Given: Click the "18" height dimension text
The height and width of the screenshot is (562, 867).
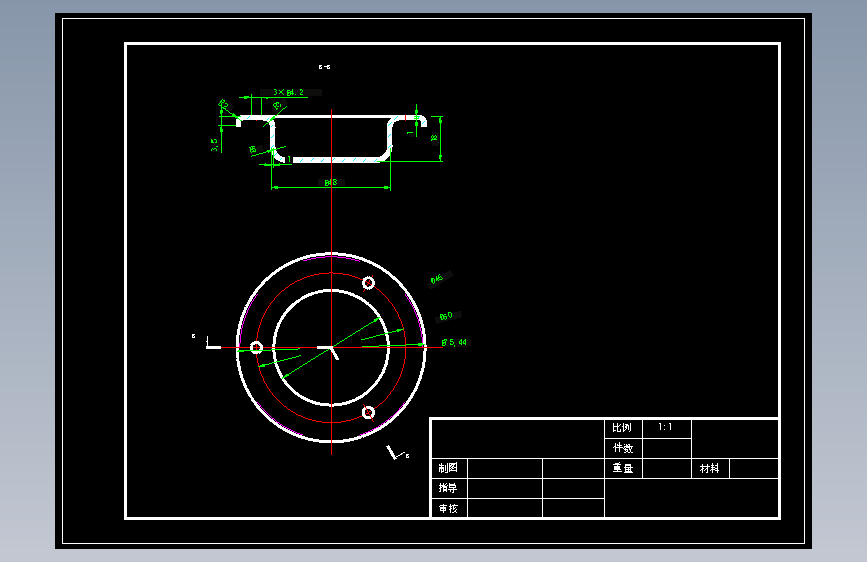Looking at the screenshot, I should (x=434, y=138).
